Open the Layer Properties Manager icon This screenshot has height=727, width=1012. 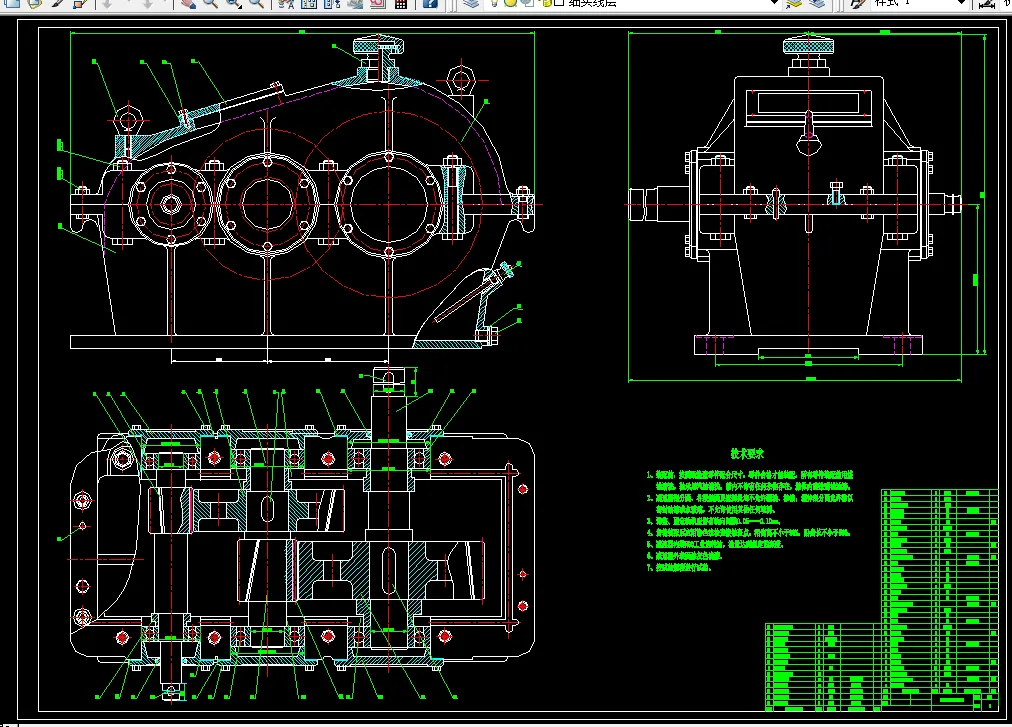(x=472, y=3)
